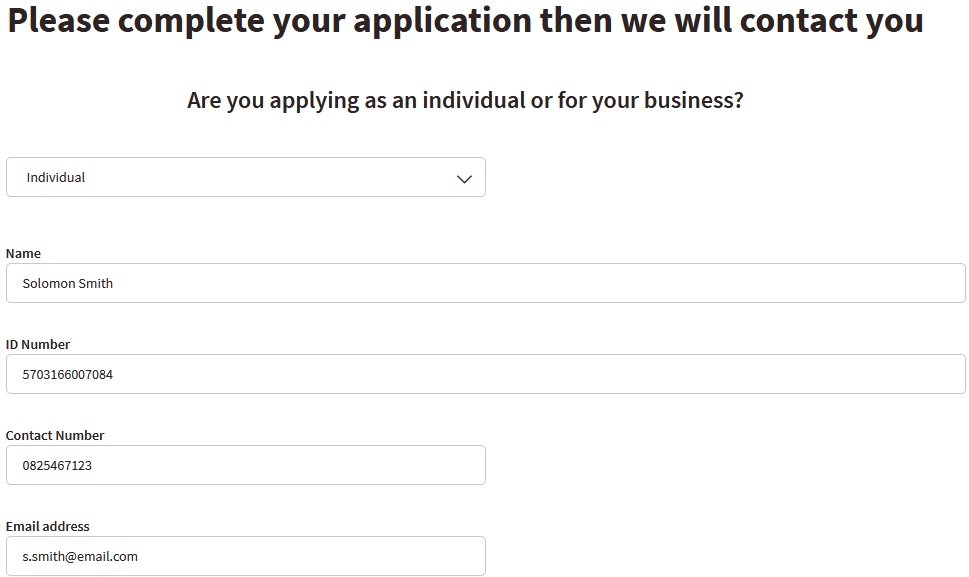Click the chevron arrow on applicant dropdown

464,178
